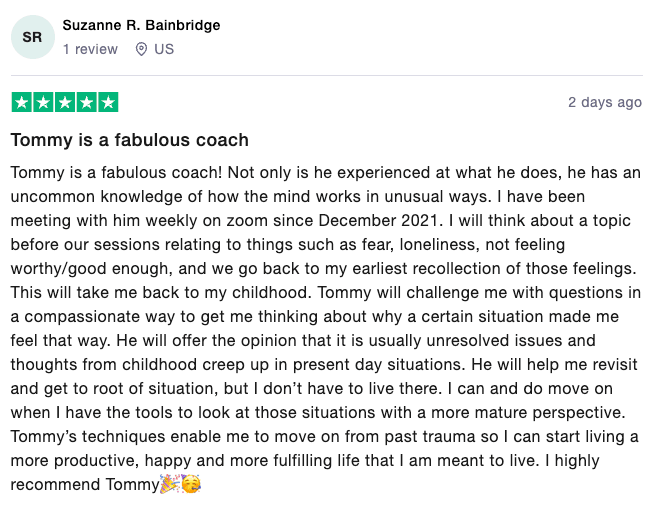Click the '1 review' count text

coord(90,49)
